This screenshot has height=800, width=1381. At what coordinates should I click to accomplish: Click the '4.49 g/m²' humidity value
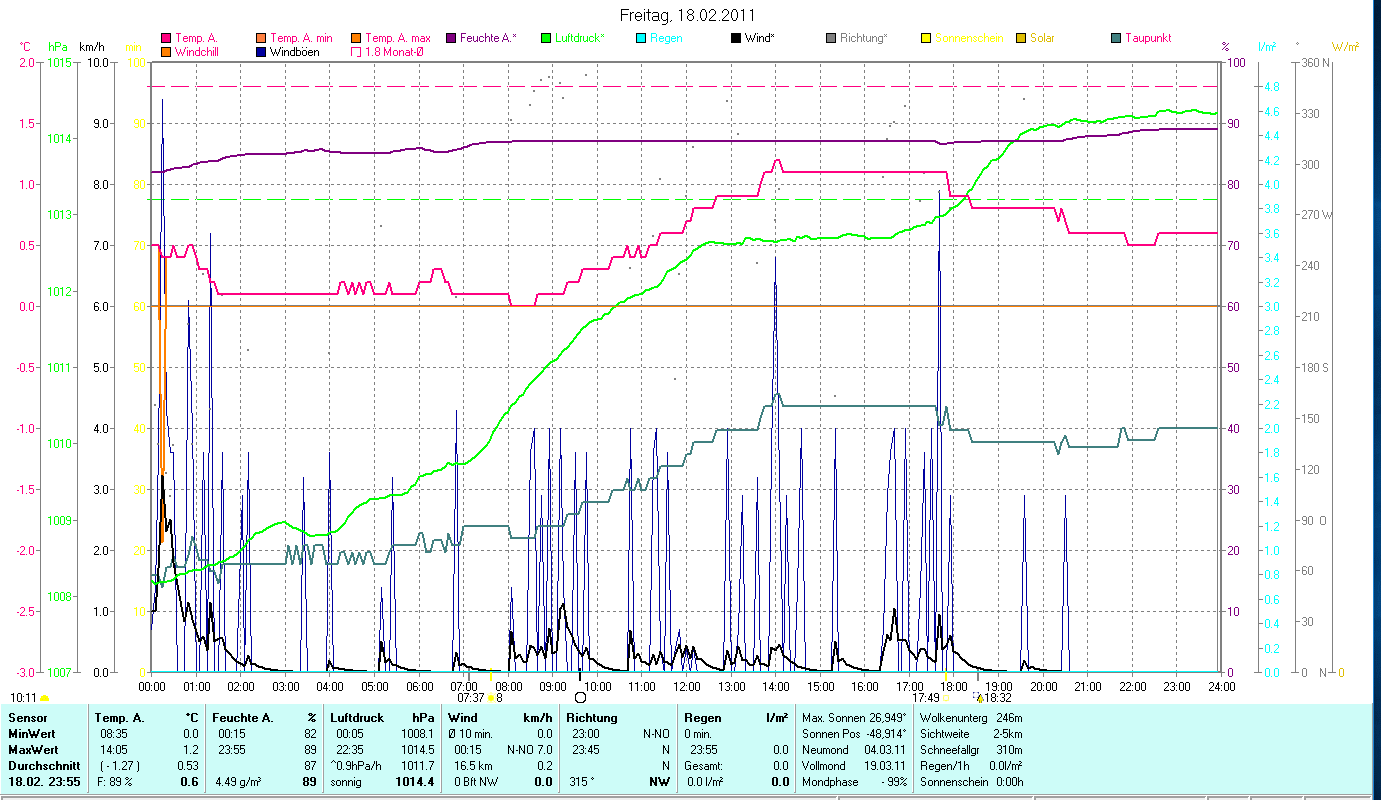pos(239,781)
